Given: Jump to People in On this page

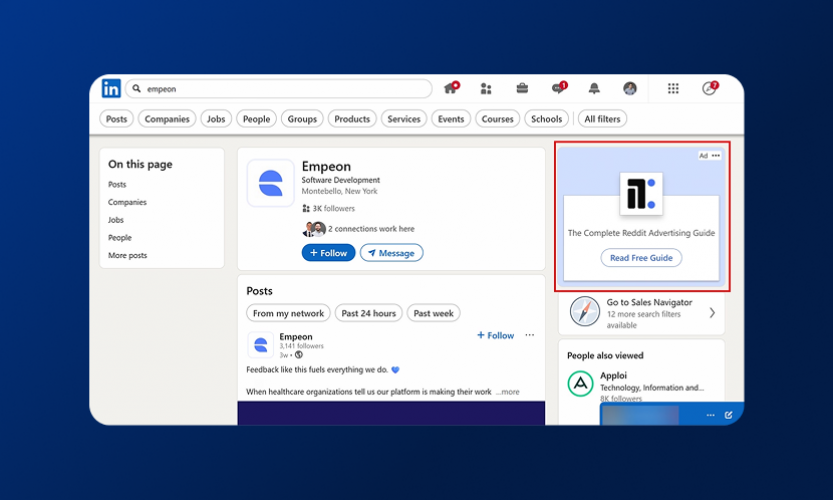Looking at the screenshot, I should point(120,238).
